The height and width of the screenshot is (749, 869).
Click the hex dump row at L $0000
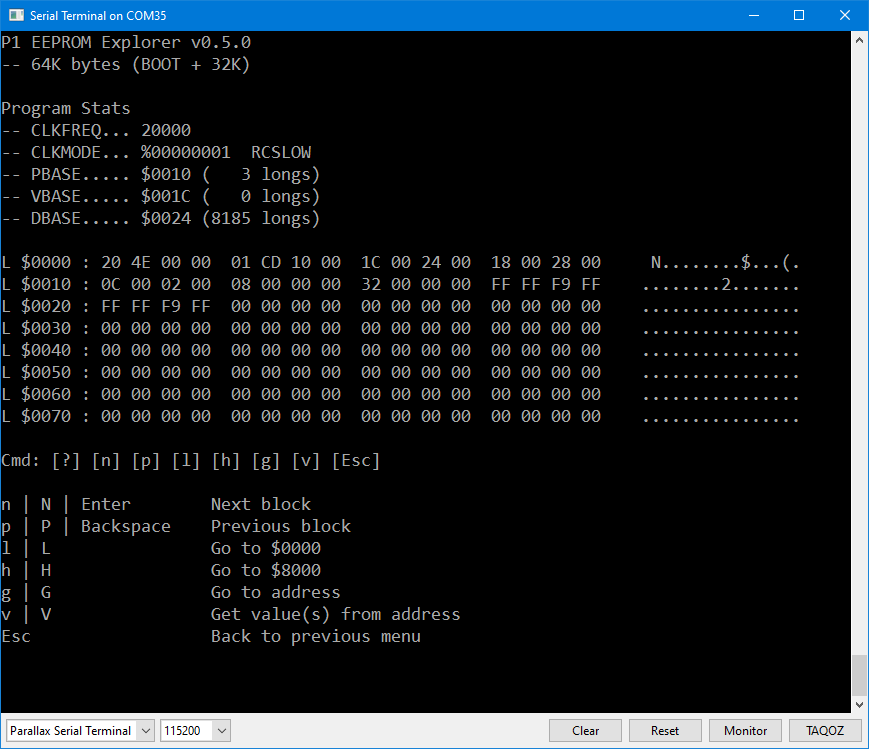300,263
